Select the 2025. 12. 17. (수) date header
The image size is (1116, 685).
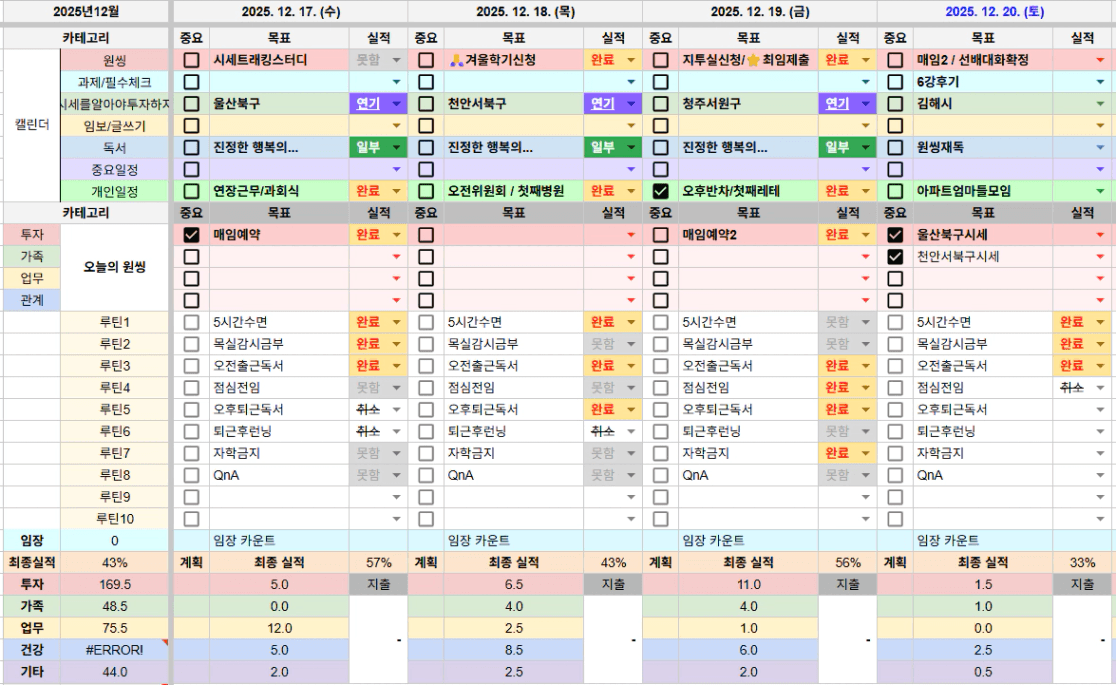(290, 11)
